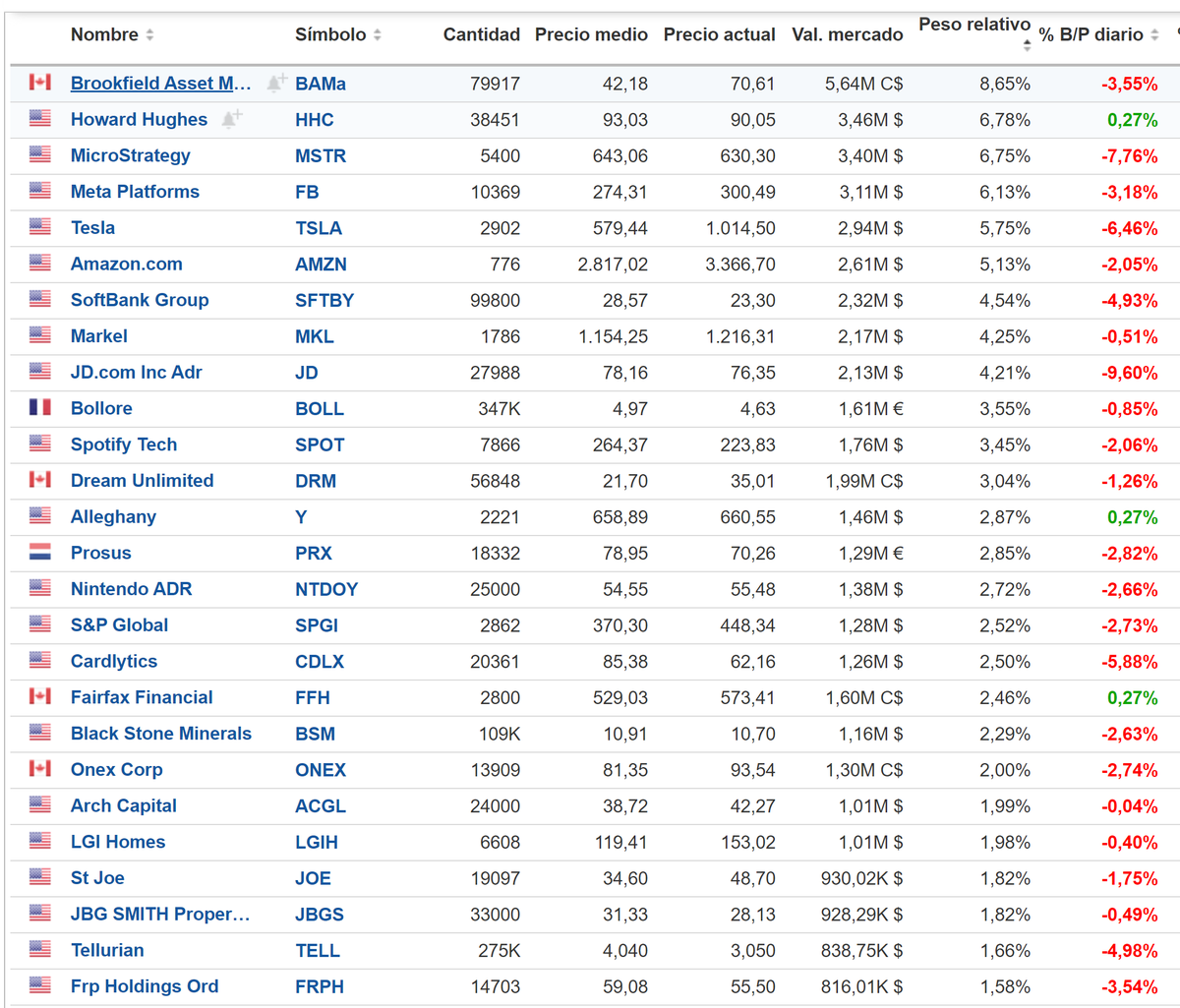
Task: Click the -9,60% daily change value
Action: pyautogui.click(x=1129, y=373)
